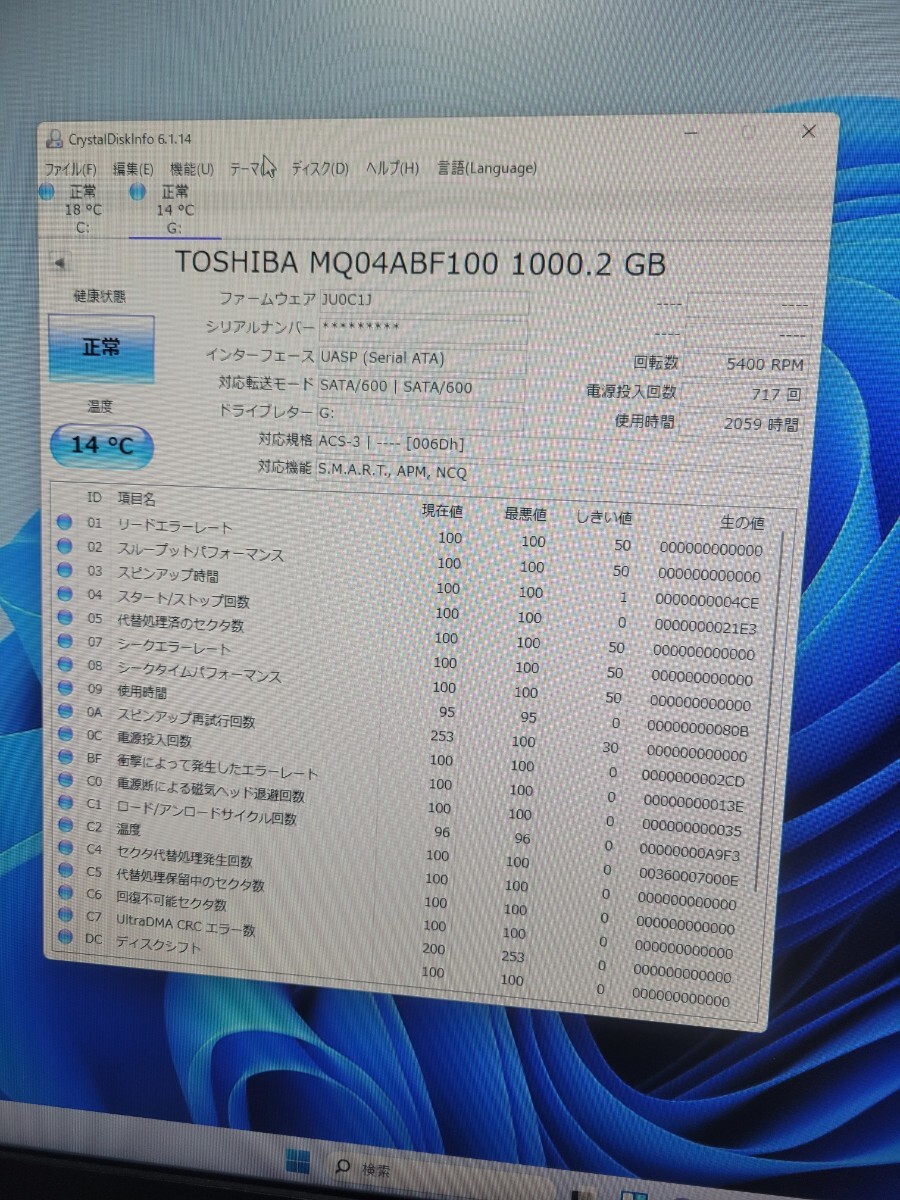Click the drive letter field G:

pos(420,413)
